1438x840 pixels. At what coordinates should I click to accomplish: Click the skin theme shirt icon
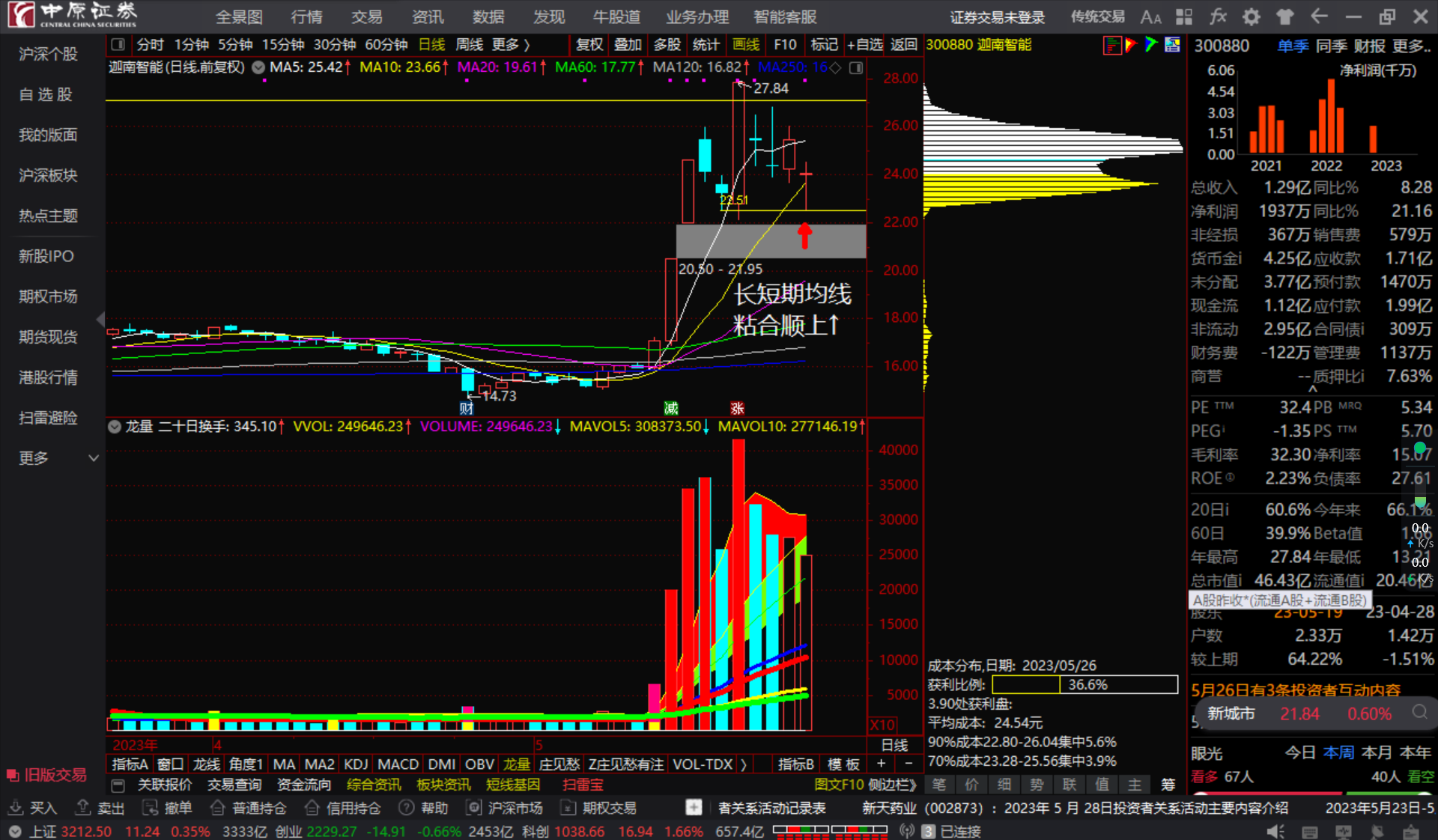1285,16
